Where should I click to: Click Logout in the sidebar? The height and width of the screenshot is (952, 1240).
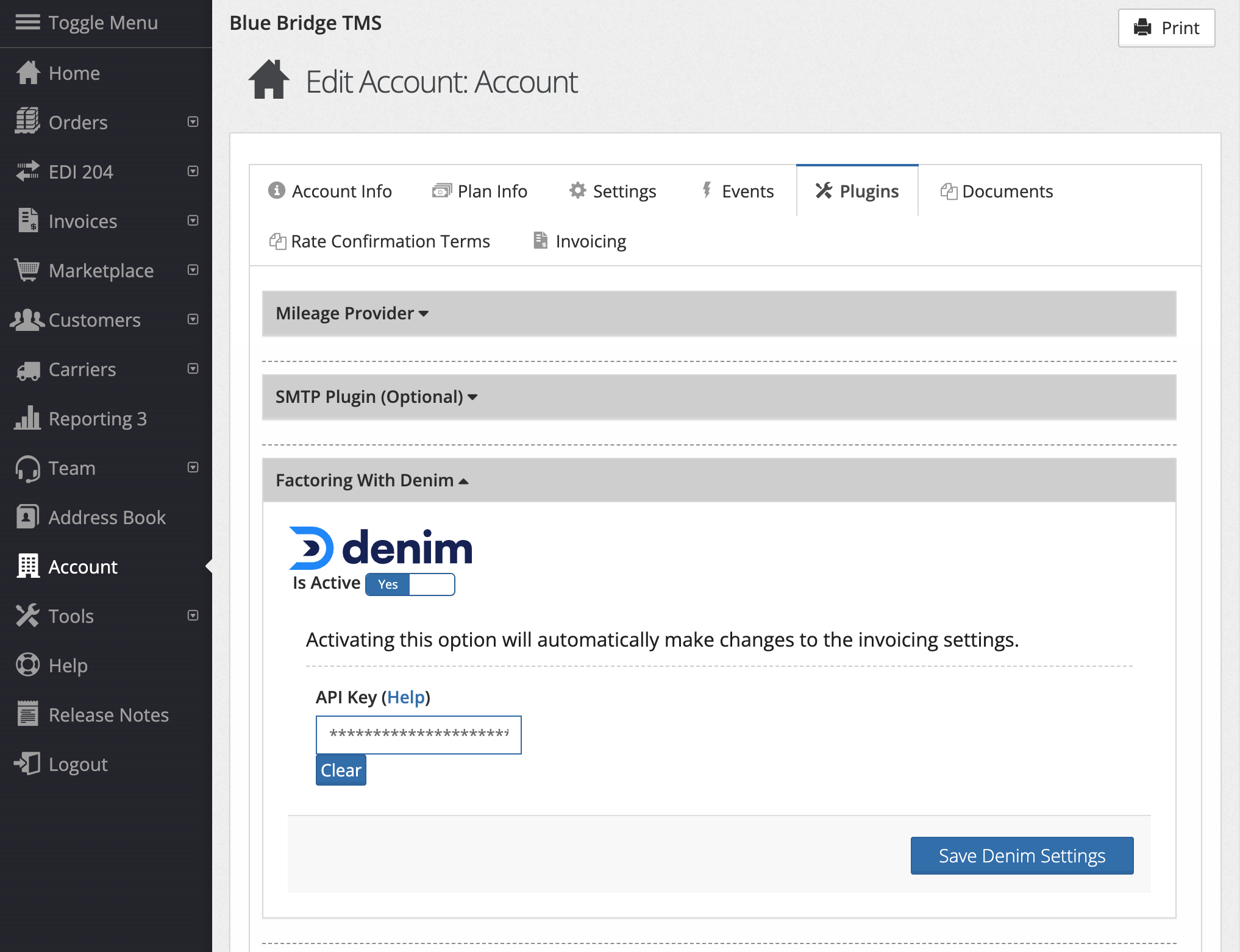[x=78, y=764]
